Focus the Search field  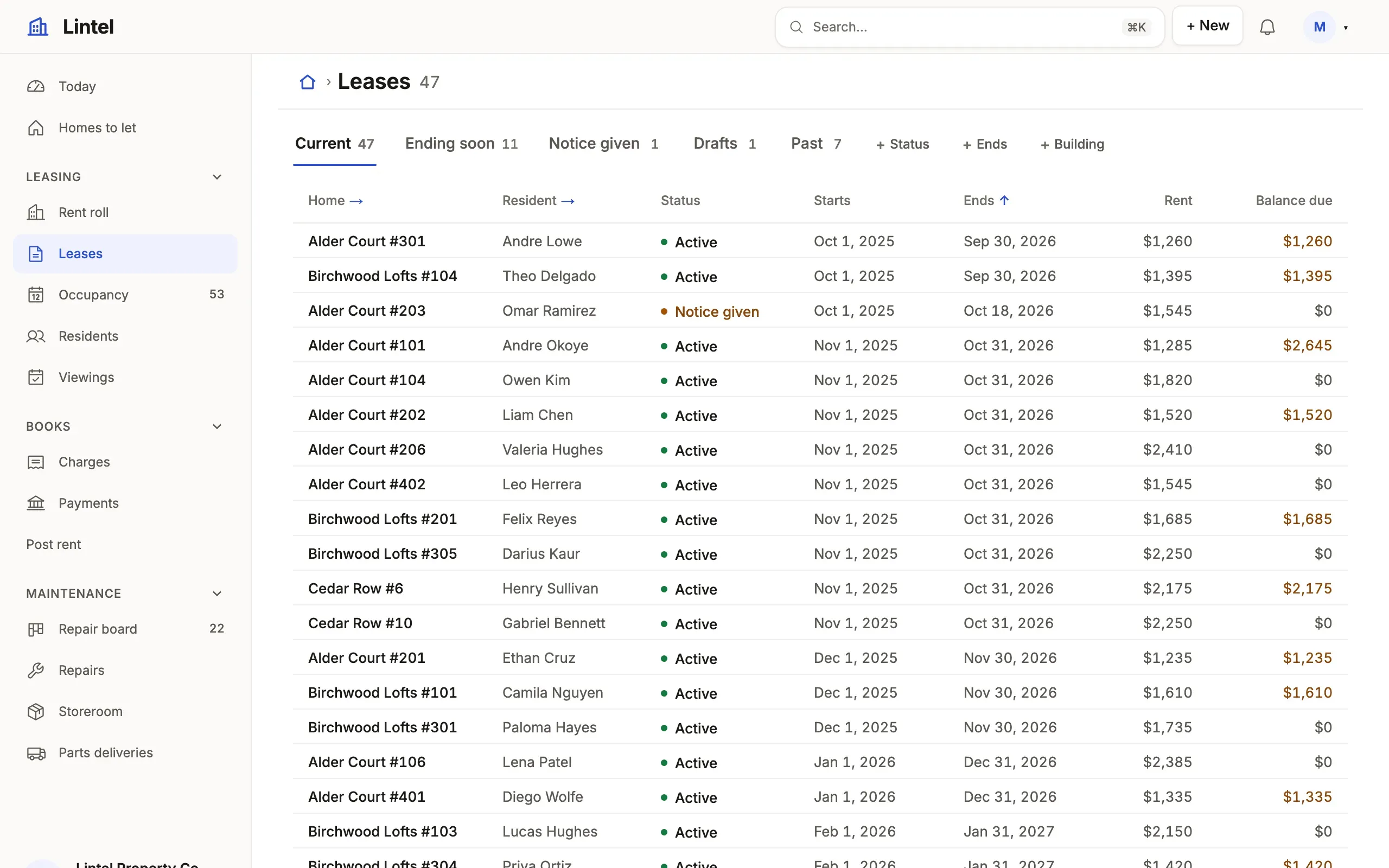tap(970, 27)
